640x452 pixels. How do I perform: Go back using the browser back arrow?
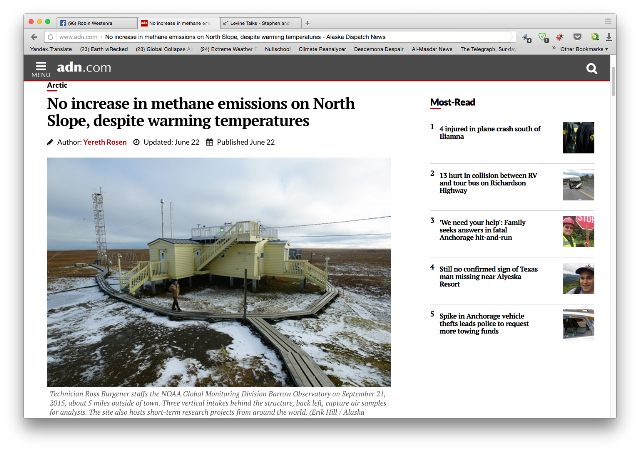tap(34, 37)
